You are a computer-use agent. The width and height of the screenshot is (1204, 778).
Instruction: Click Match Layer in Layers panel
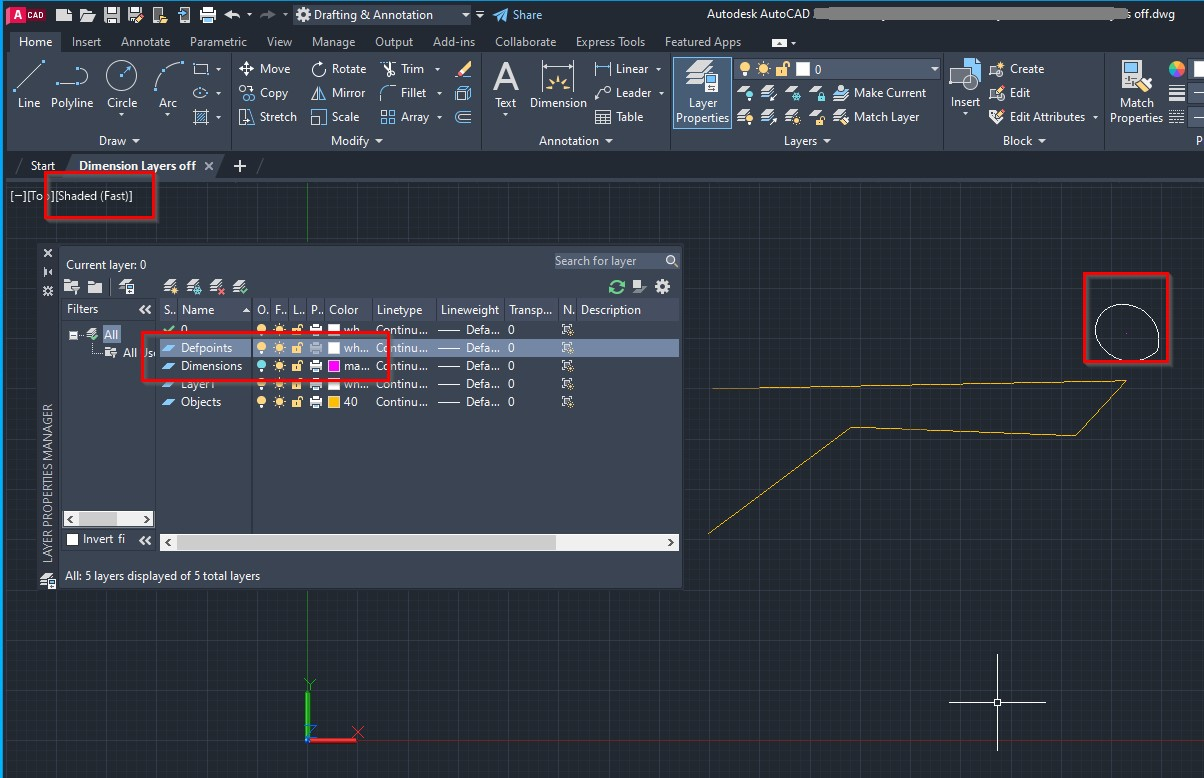click(x=876, y=117)
